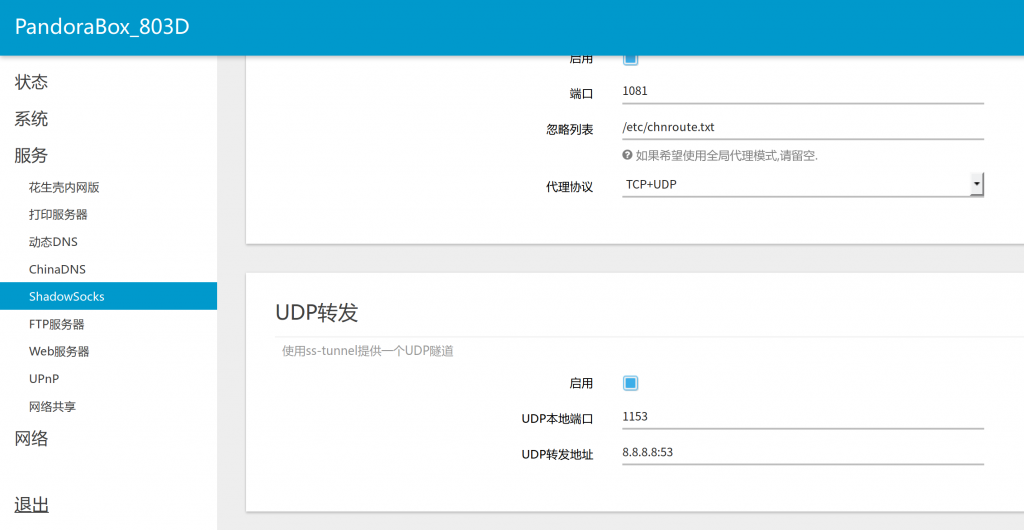This screenshot has width=1024, height=530.
Task: Open the 网络 menu section
Action: tap(31, 439)
